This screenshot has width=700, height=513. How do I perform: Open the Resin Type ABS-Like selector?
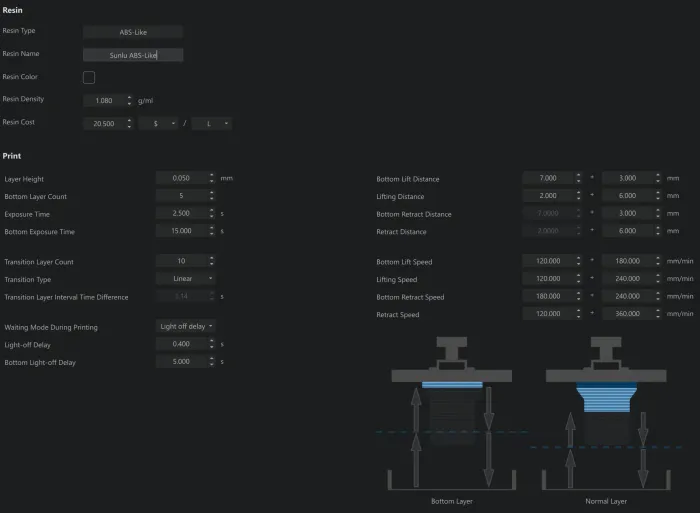(133, 32)
